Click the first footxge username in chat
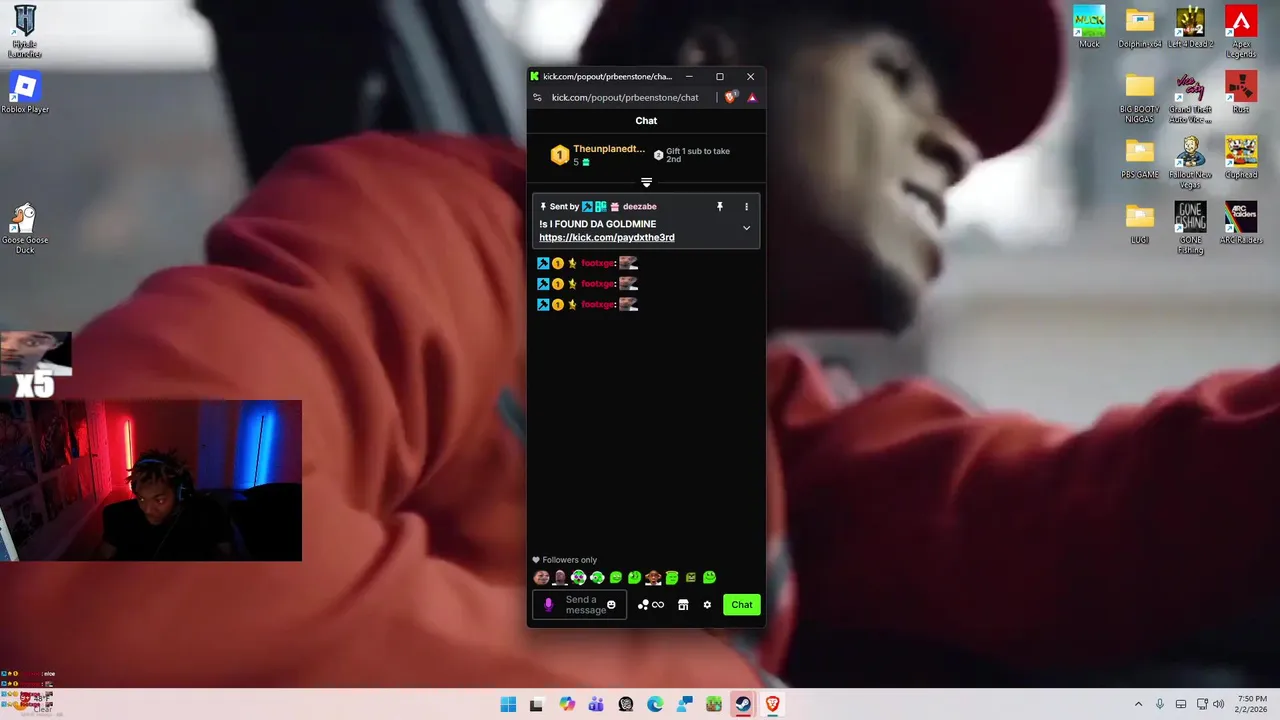The width and height of the screenshot is (1280, 720). 598,263
